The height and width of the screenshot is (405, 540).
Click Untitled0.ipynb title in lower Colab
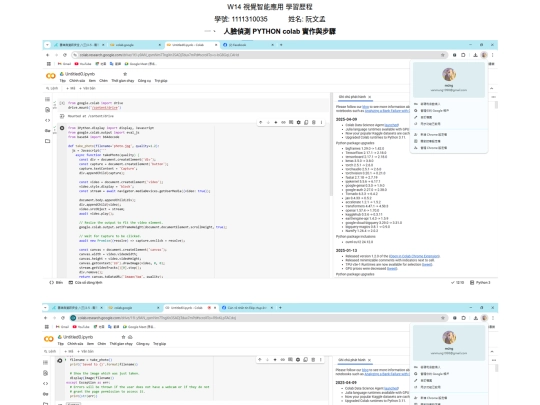[78, 337]
